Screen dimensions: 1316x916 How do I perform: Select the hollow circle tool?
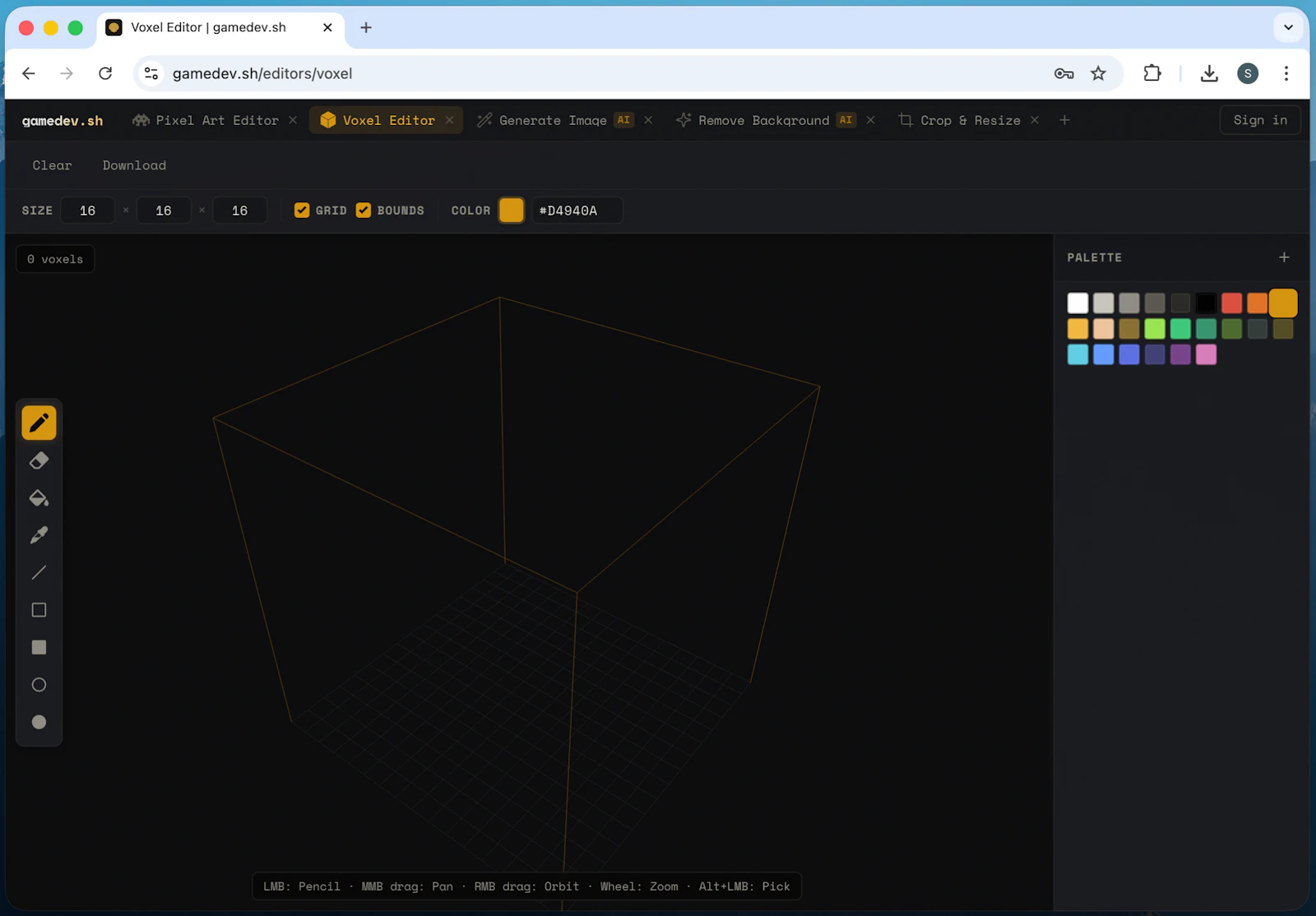39,684
